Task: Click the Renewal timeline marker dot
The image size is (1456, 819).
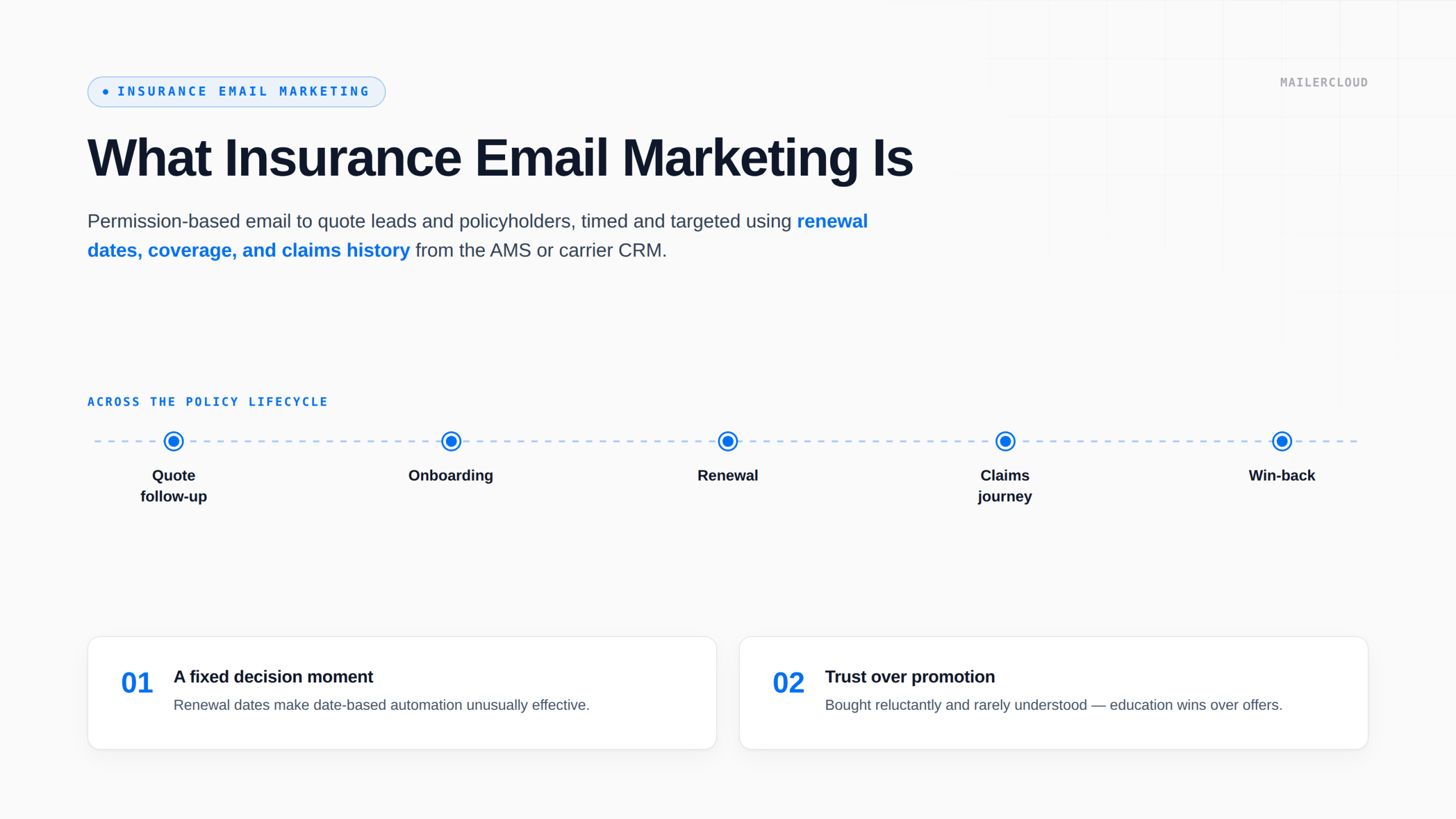Action: coord(728,441)
